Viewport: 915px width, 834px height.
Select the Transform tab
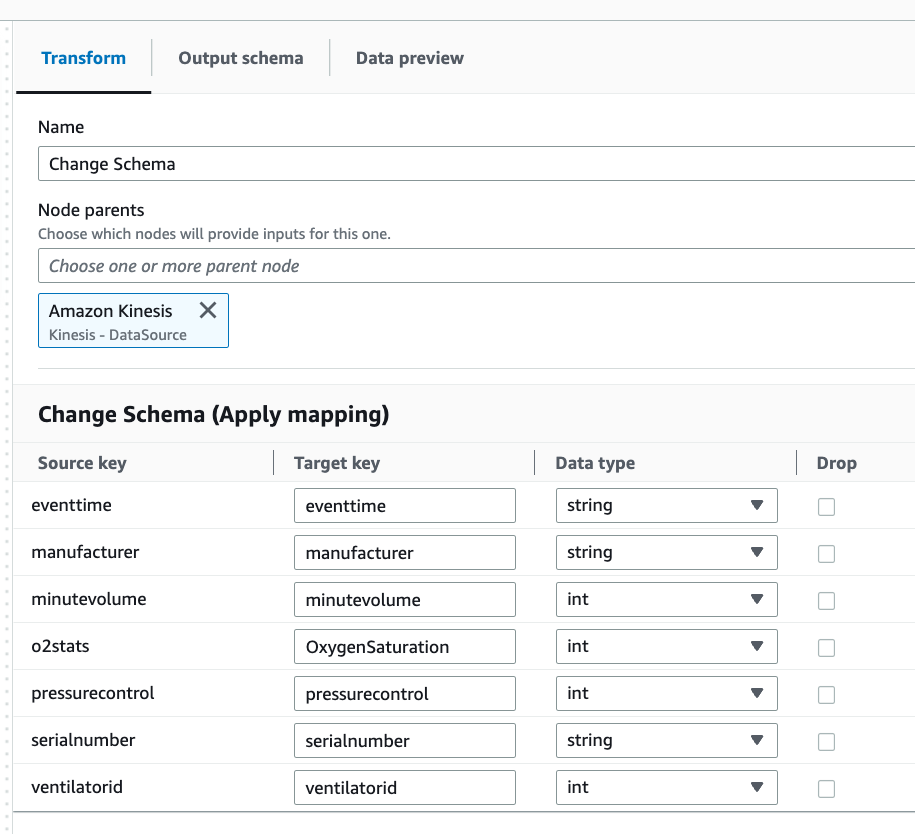(x=83, y=58)
